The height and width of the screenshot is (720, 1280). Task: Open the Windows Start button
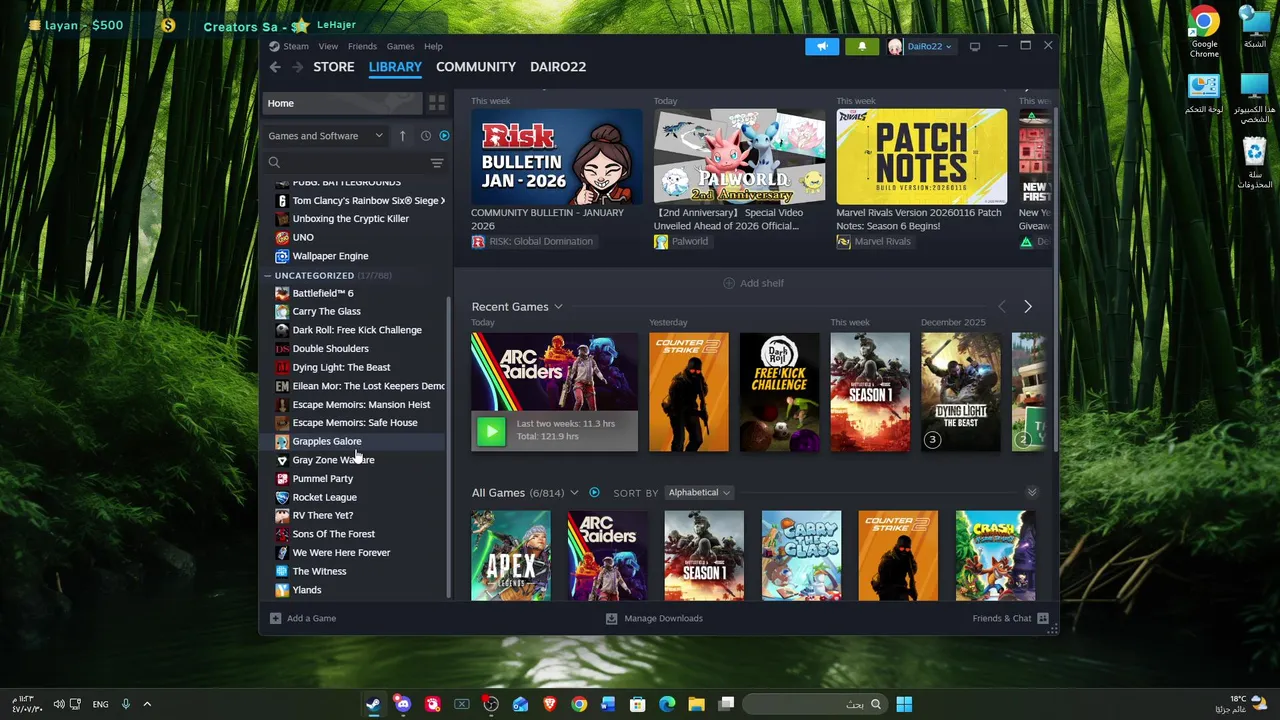[904, 704]
